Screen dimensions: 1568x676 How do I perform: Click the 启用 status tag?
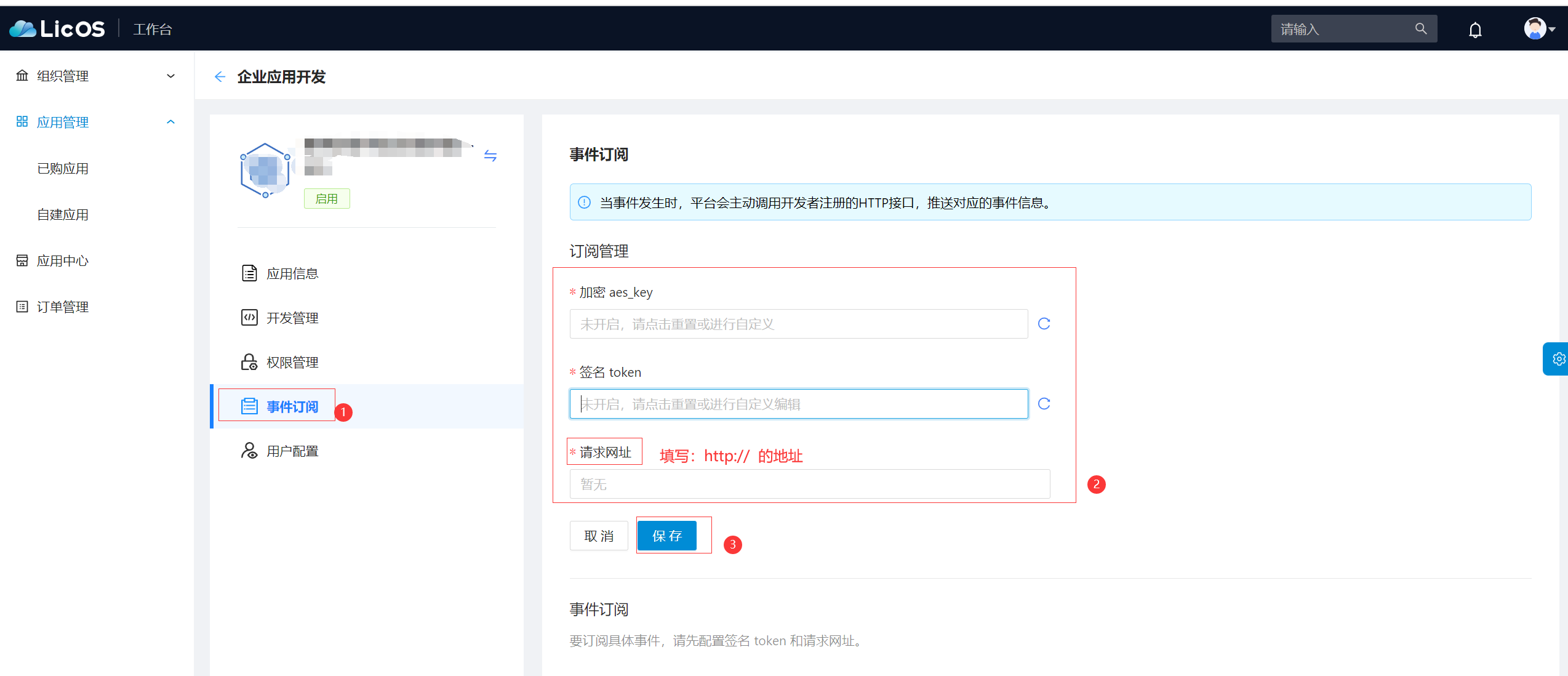coord(327,198)
